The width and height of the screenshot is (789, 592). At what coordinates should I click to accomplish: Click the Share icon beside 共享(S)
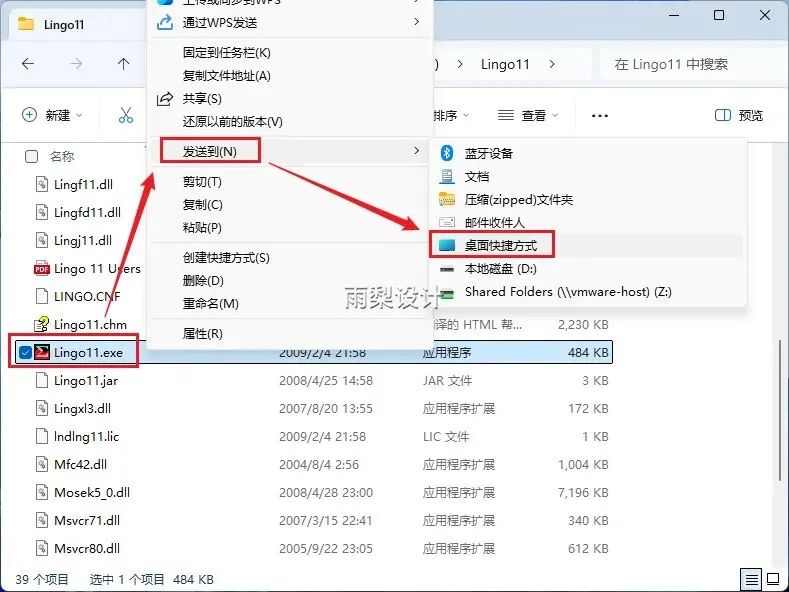165,99
